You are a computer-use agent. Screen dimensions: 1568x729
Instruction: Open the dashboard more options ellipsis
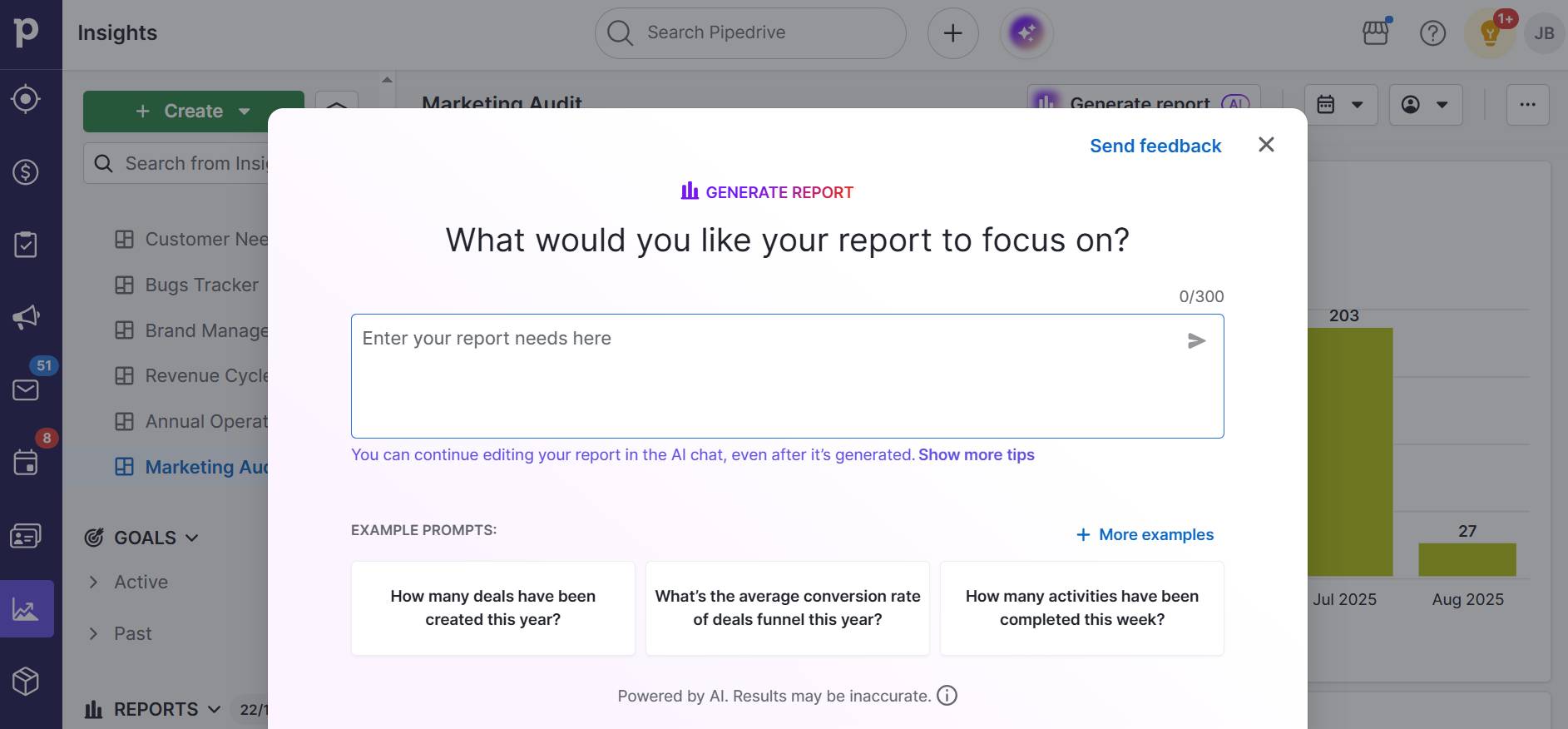[1528, 105]
